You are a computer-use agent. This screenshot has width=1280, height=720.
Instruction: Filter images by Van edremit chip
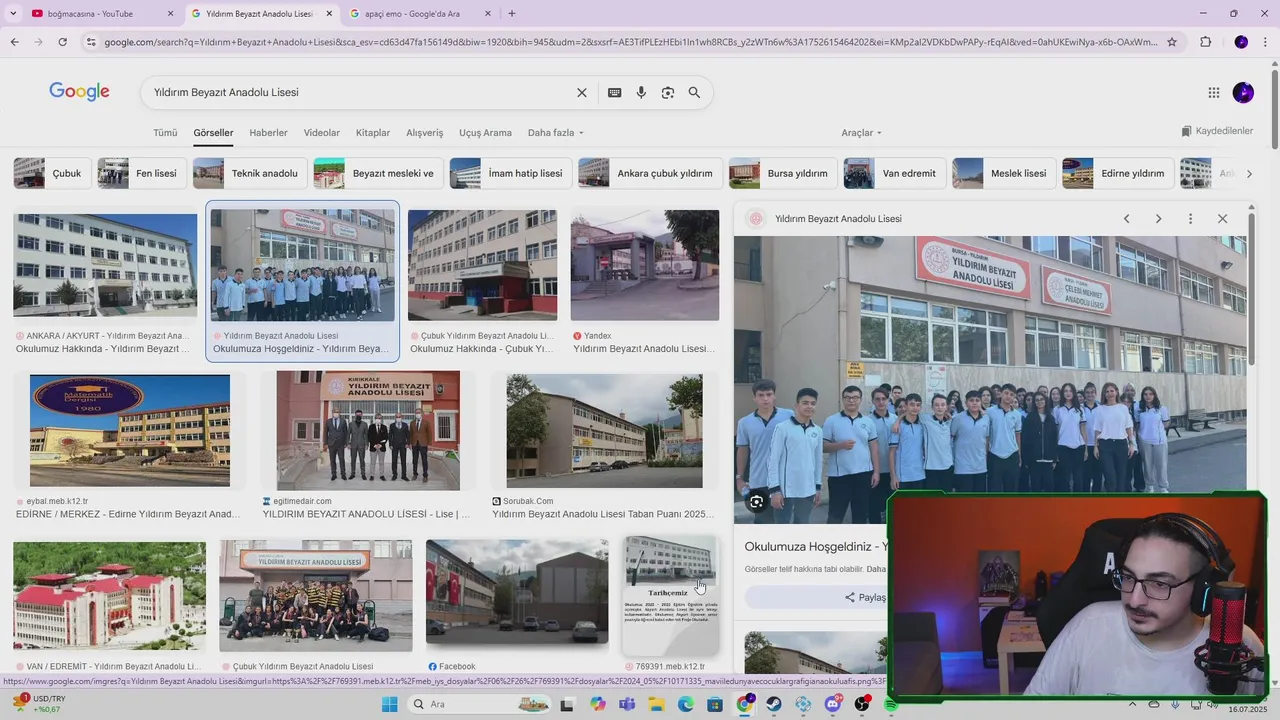pos(895,173)
